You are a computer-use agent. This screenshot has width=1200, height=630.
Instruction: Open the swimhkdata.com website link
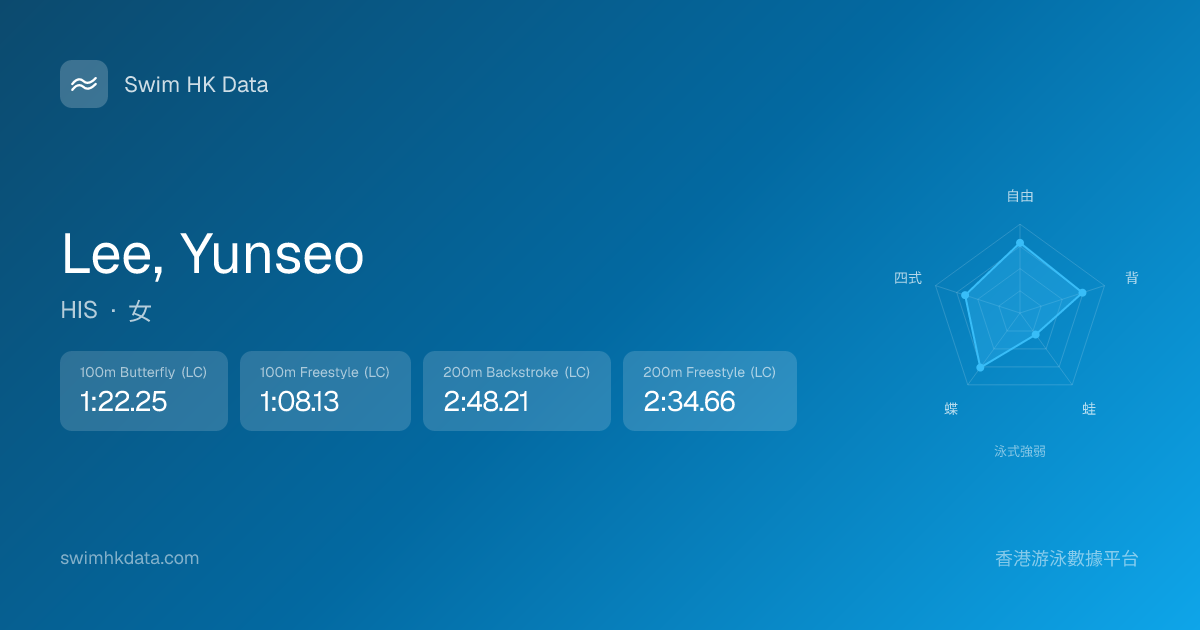pos(130,558)
